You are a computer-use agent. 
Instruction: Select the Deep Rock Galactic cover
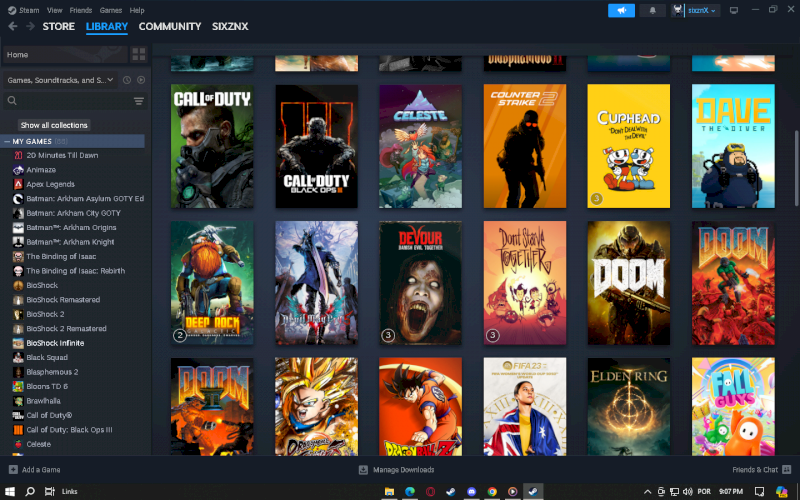coord(212,283)
